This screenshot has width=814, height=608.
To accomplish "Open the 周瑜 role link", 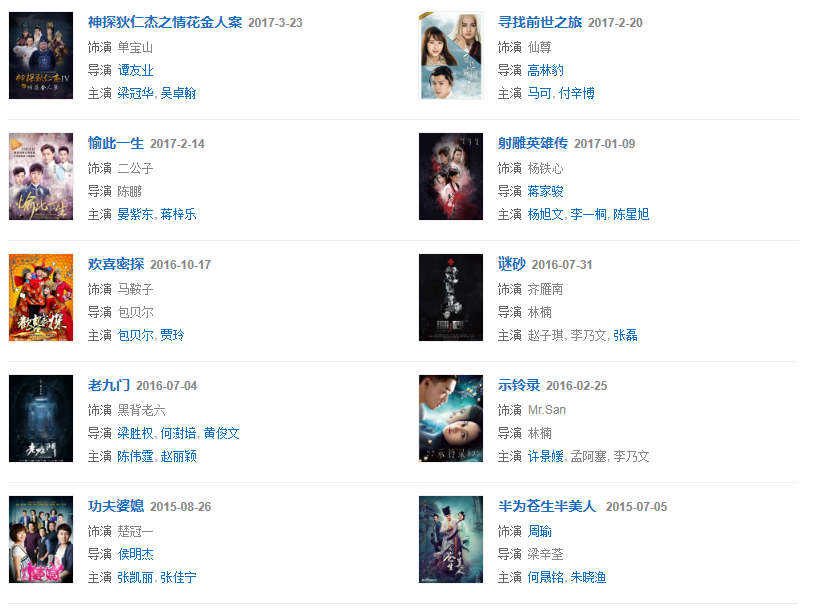I will coord(540,531).
